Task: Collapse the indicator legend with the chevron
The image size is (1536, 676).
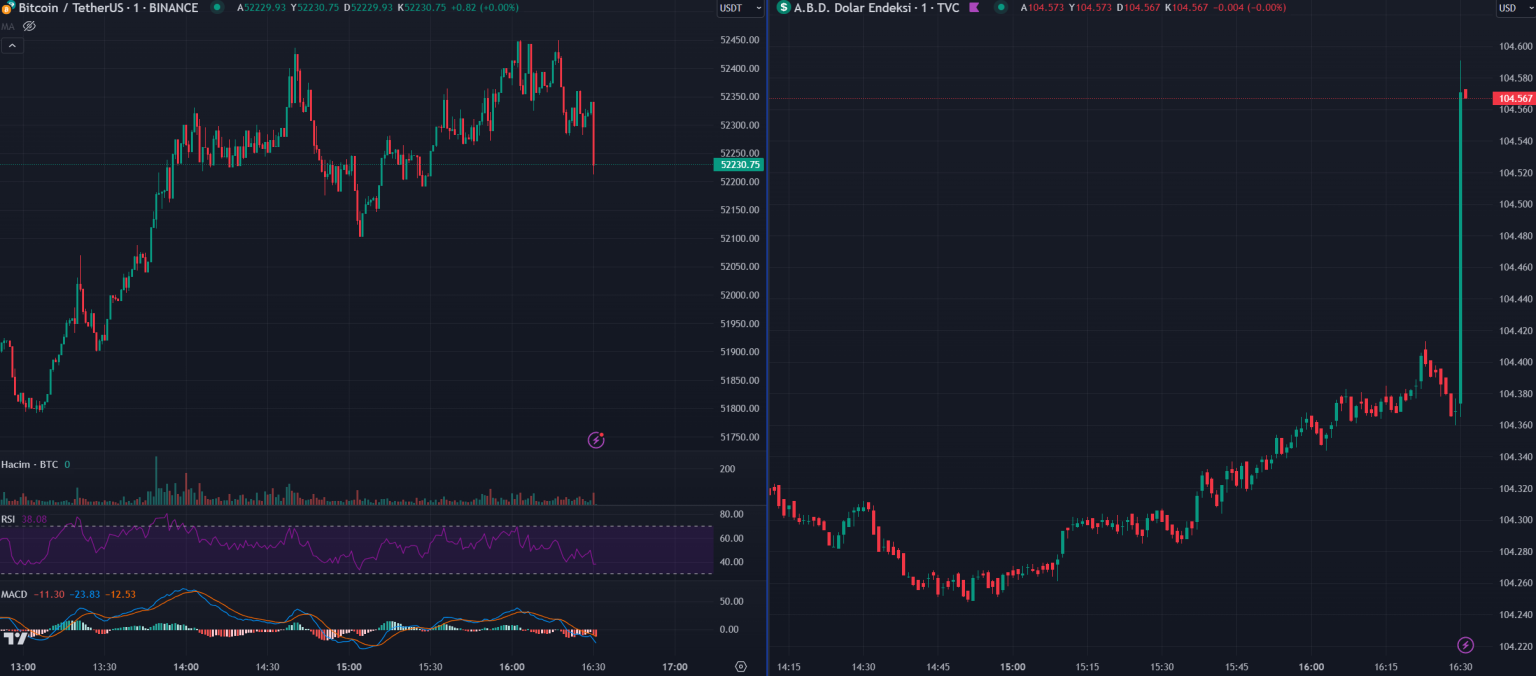Action: click(x=11, y=45)
